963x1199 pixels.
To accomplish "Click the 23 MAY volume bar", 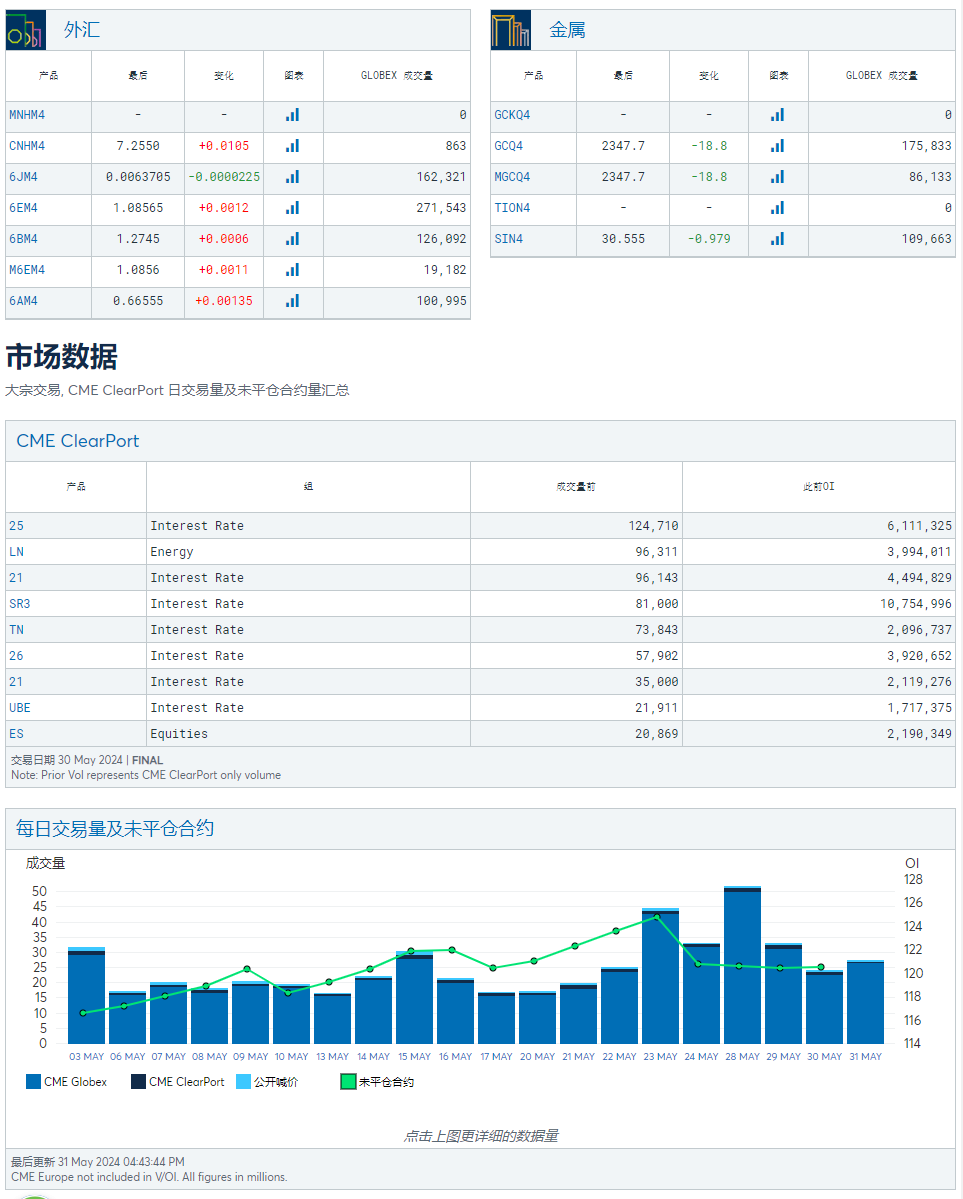I will coord(660,976).
